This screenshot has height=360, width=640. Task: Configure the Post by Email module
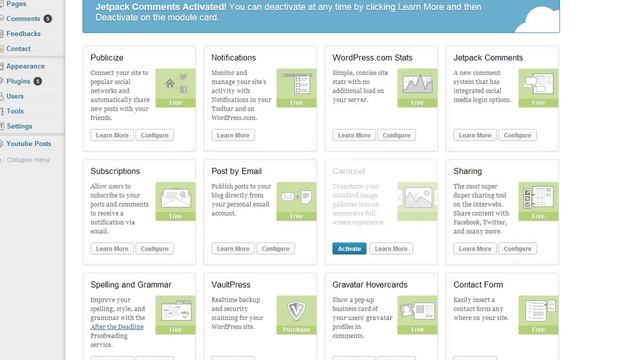pyautogui.click(x=276, y=249)
